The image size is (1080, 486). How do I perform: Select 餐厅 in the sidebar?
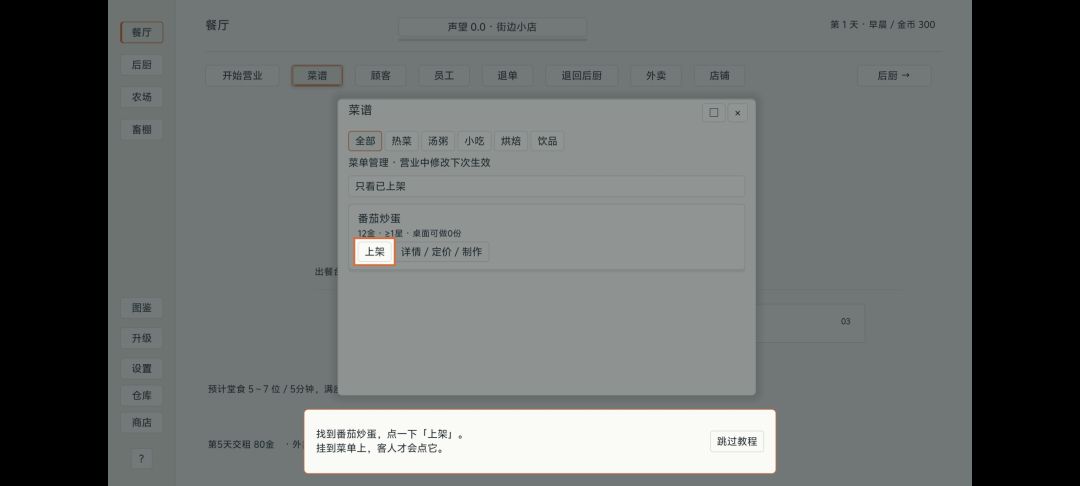coord(142,32)
